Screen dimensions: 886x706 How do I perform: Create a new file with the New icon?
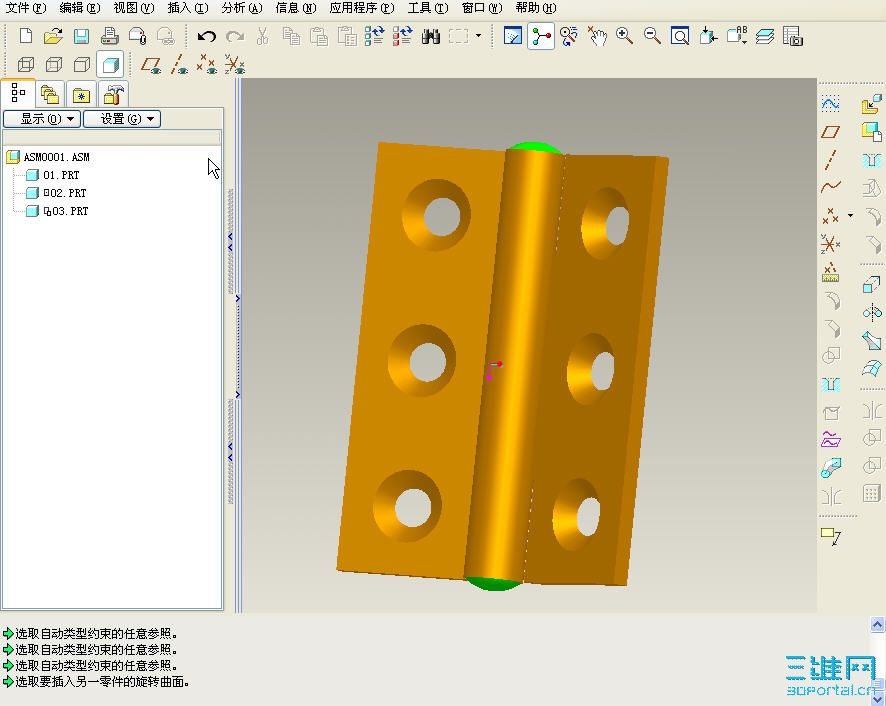coord(25,36)
